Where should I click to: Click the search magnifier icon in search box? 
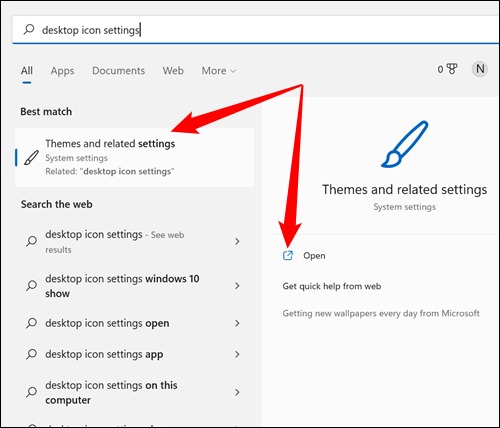(29, 29)
